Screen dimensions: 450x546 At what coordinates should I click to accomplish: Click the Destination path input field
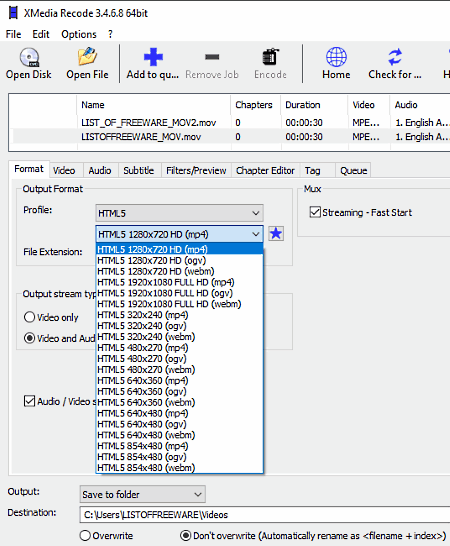(265, 515)
